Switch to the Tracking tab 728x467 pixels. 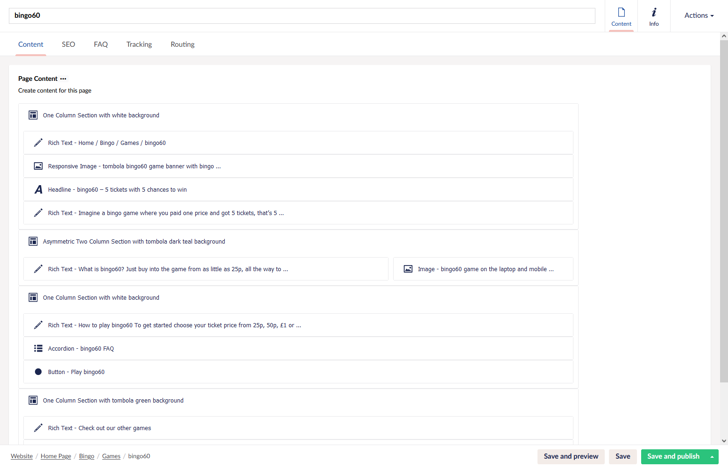(139, 45)
